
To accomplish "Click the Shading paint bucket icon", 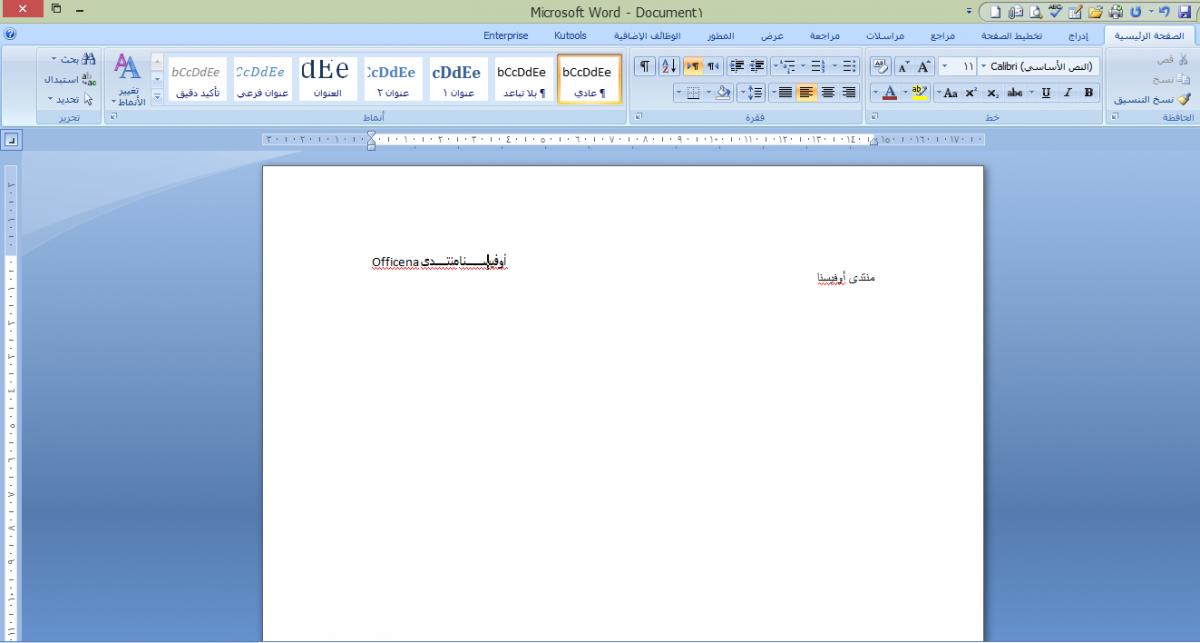I will (x=723, y=93).
